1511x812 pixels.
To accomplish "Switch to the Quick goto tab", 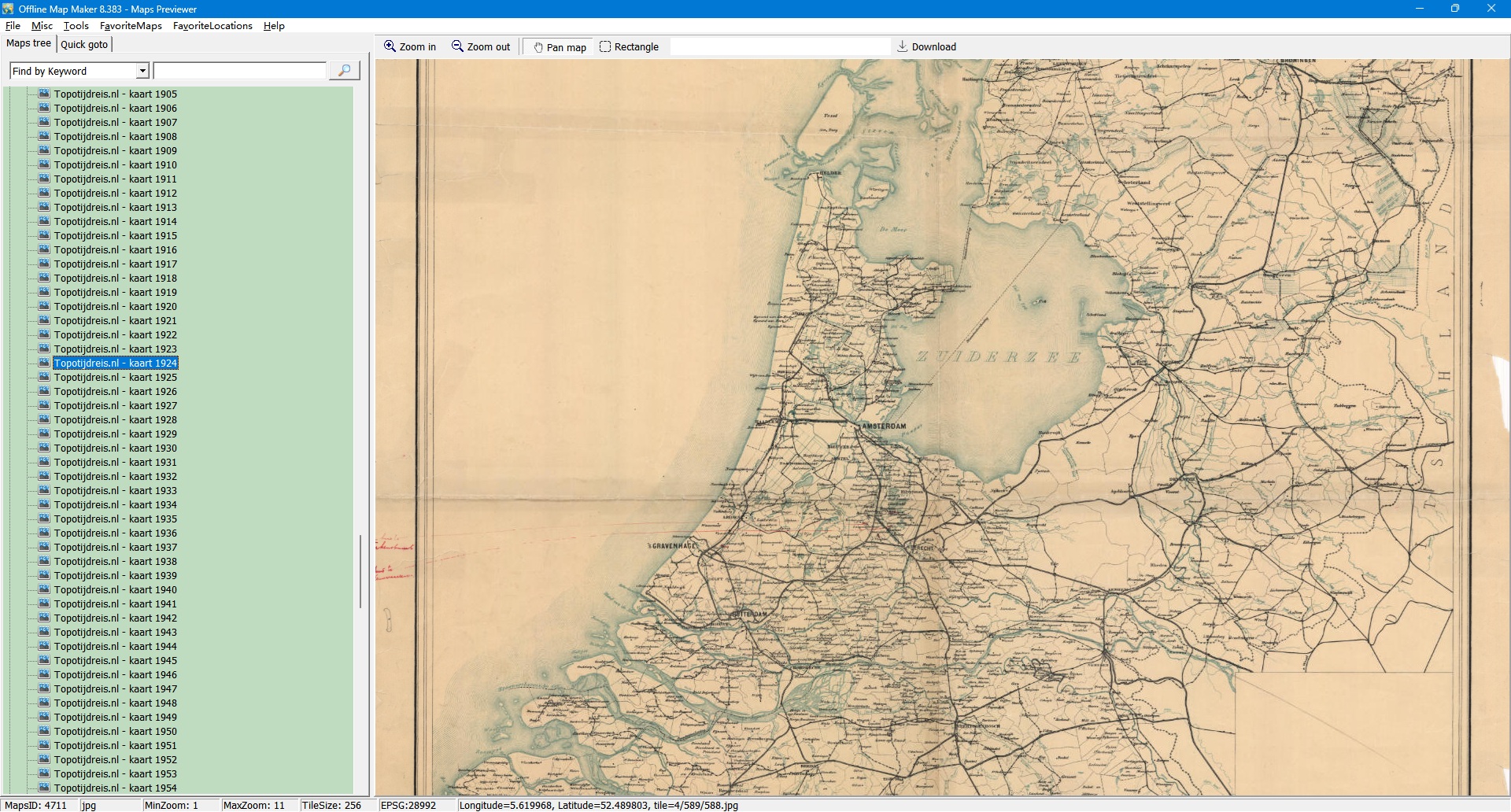I will click(x=84, y=44).
